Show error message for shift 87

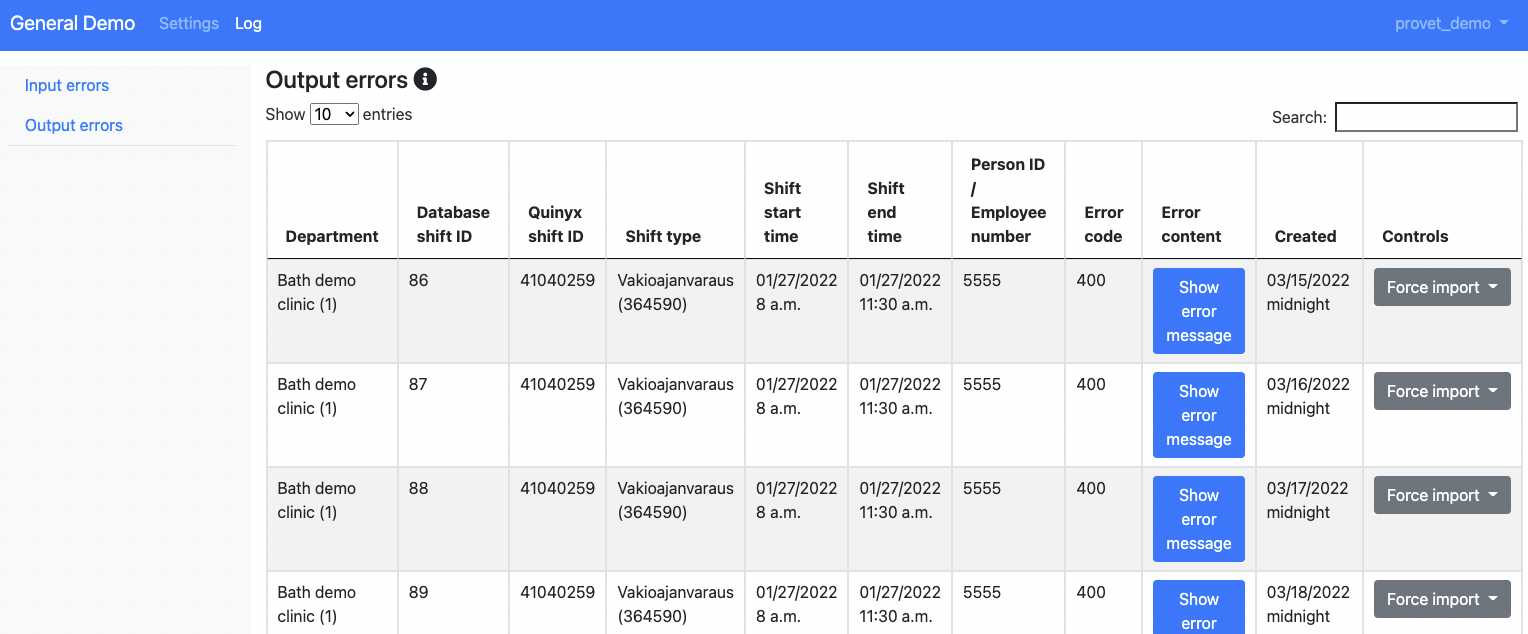(1198, 415)
